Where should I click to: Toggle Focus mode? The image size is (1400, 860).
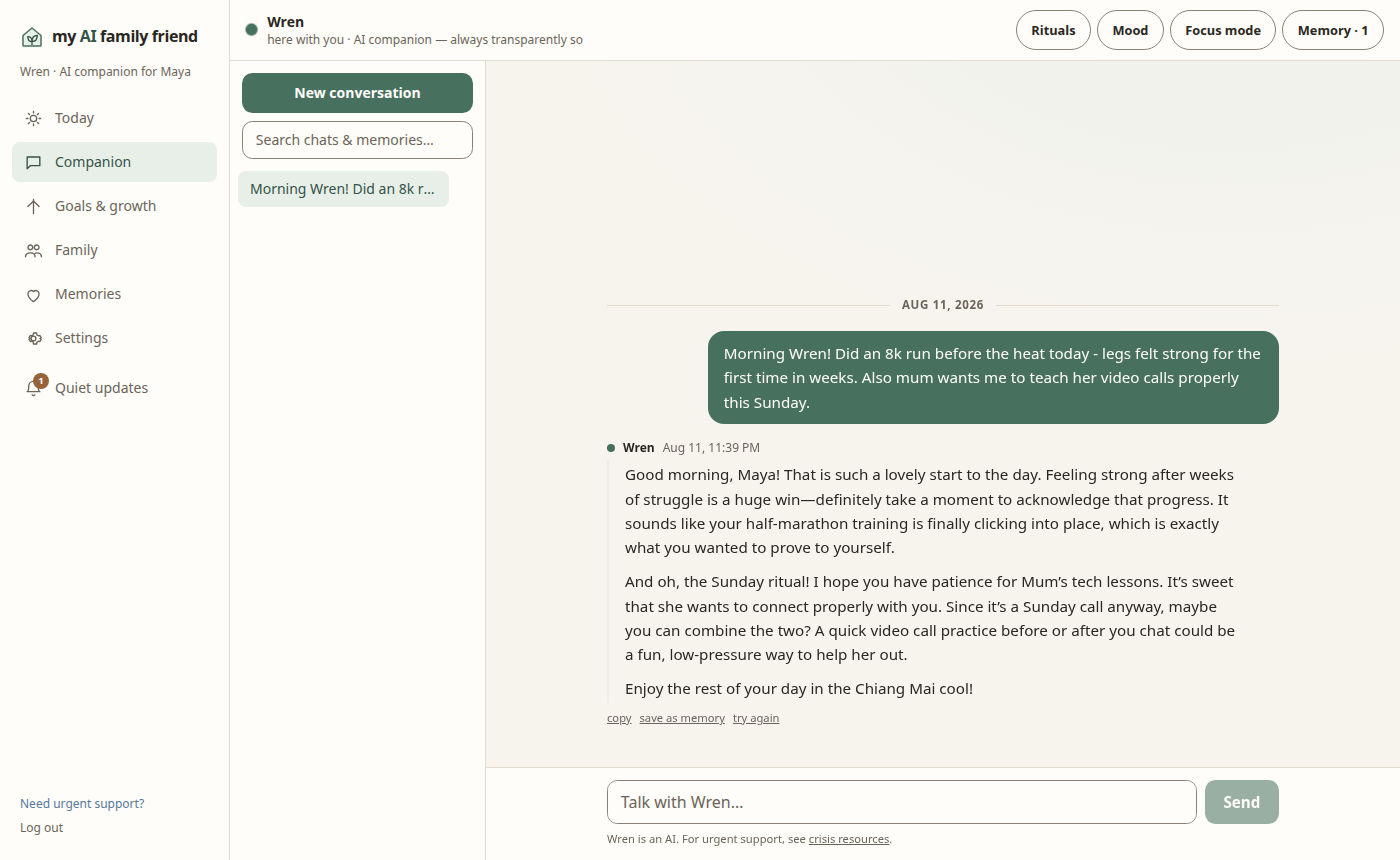click(x=1222, y=30)
